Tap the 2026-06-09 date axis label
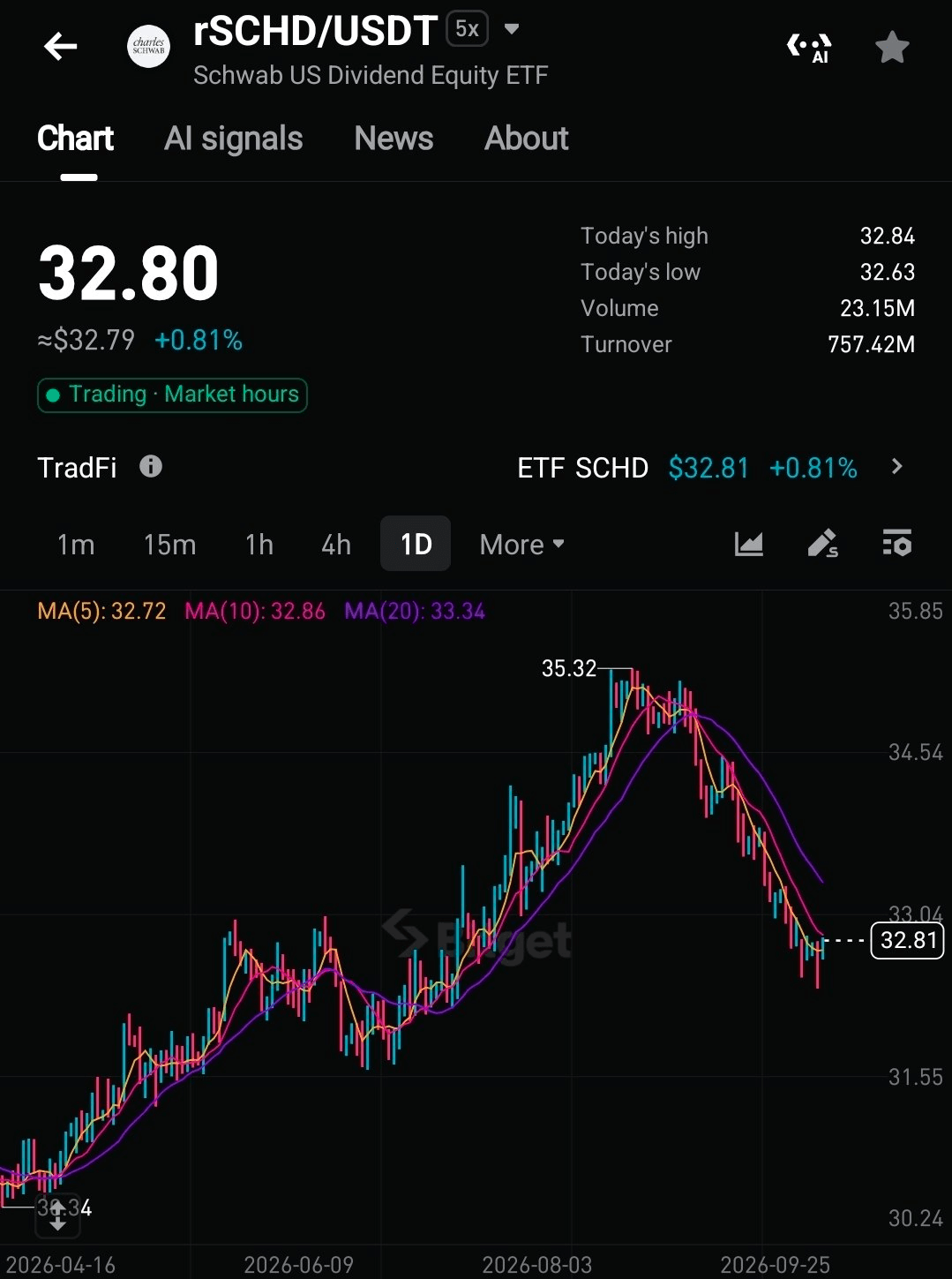This screenshot has height=1279, width=952. pos(298,1265)
